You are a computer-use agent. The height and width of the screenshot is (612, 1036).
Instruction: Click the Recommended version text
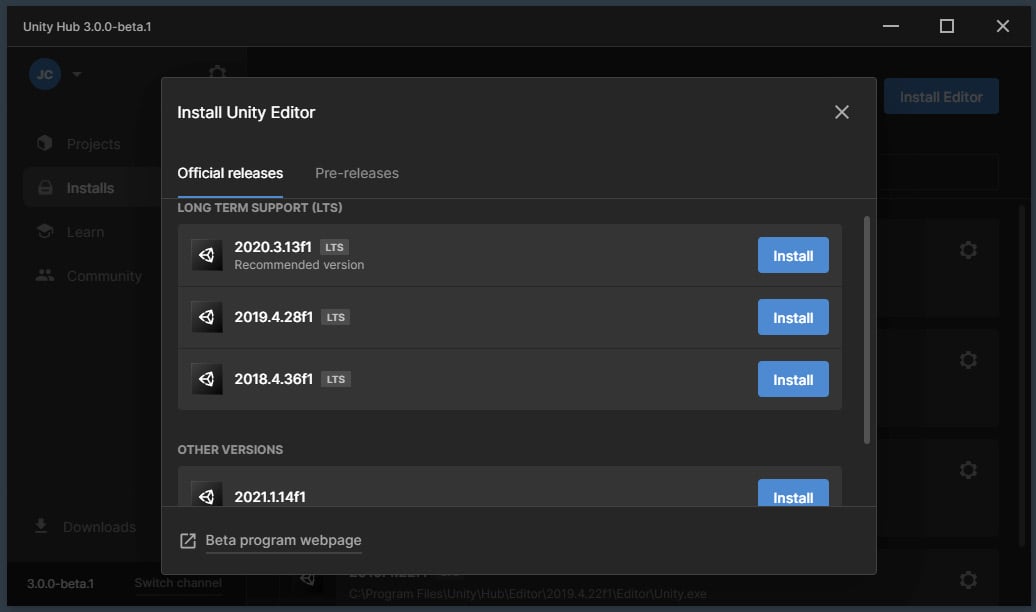[299, 265]
